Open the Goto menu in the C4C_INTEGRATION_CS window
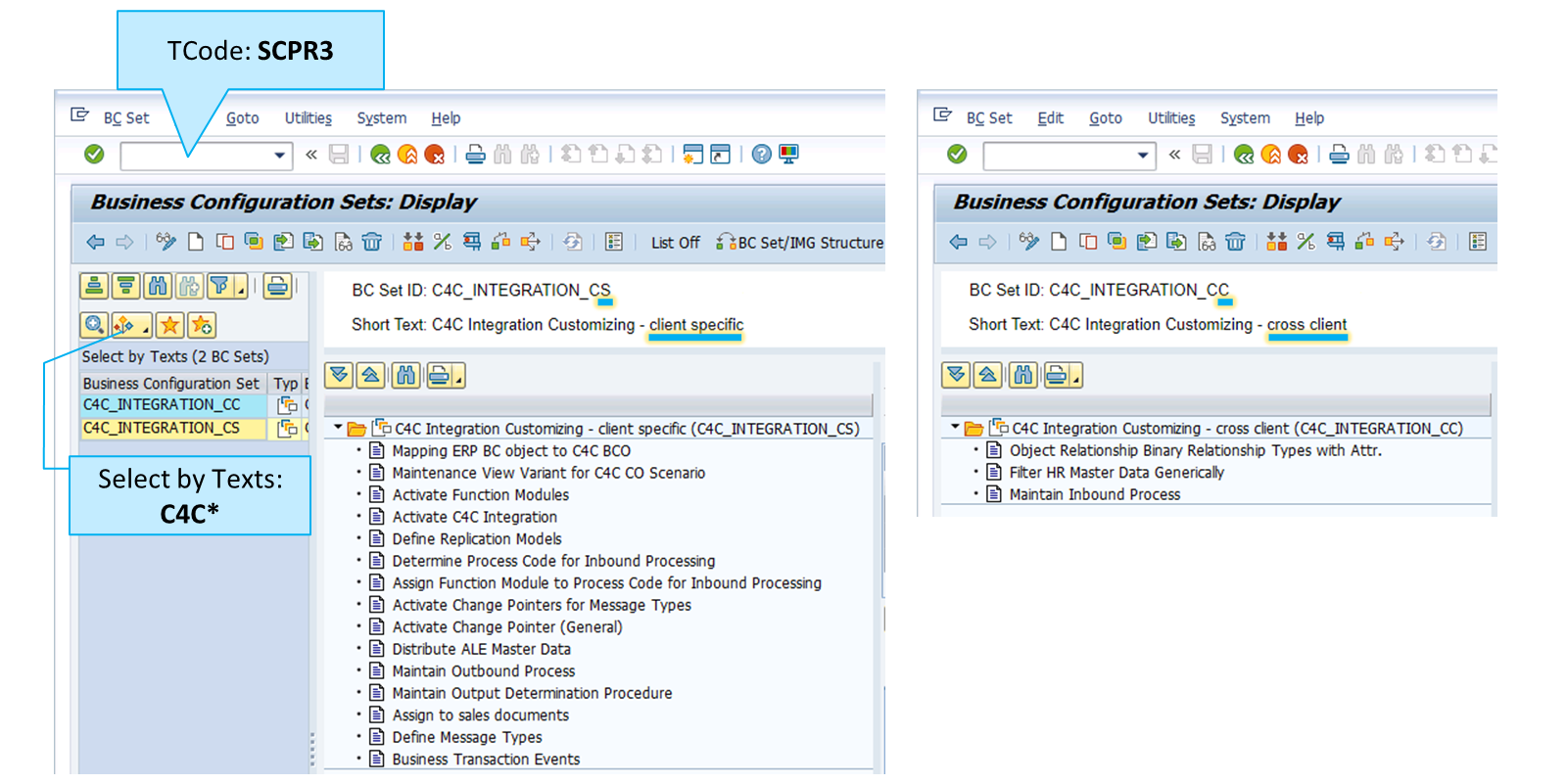This screenshot has height=784, width=1567. point(242,117)
